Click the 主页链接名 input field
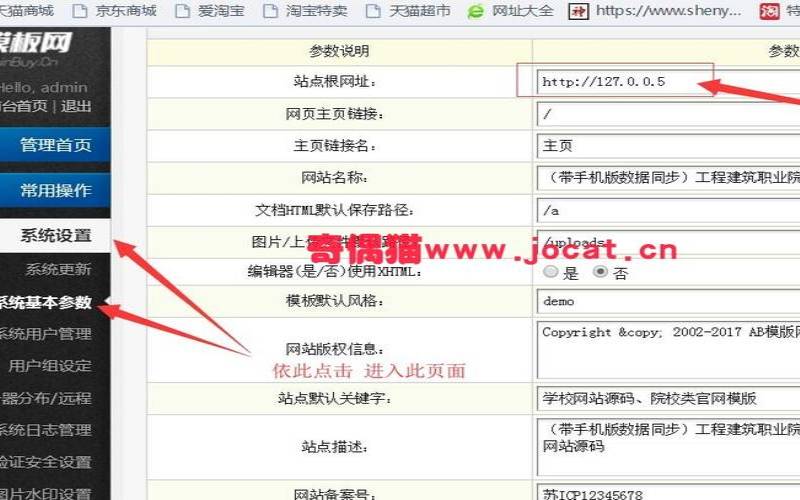The width and height of the screenshot is (800, 500). [668, 146]
